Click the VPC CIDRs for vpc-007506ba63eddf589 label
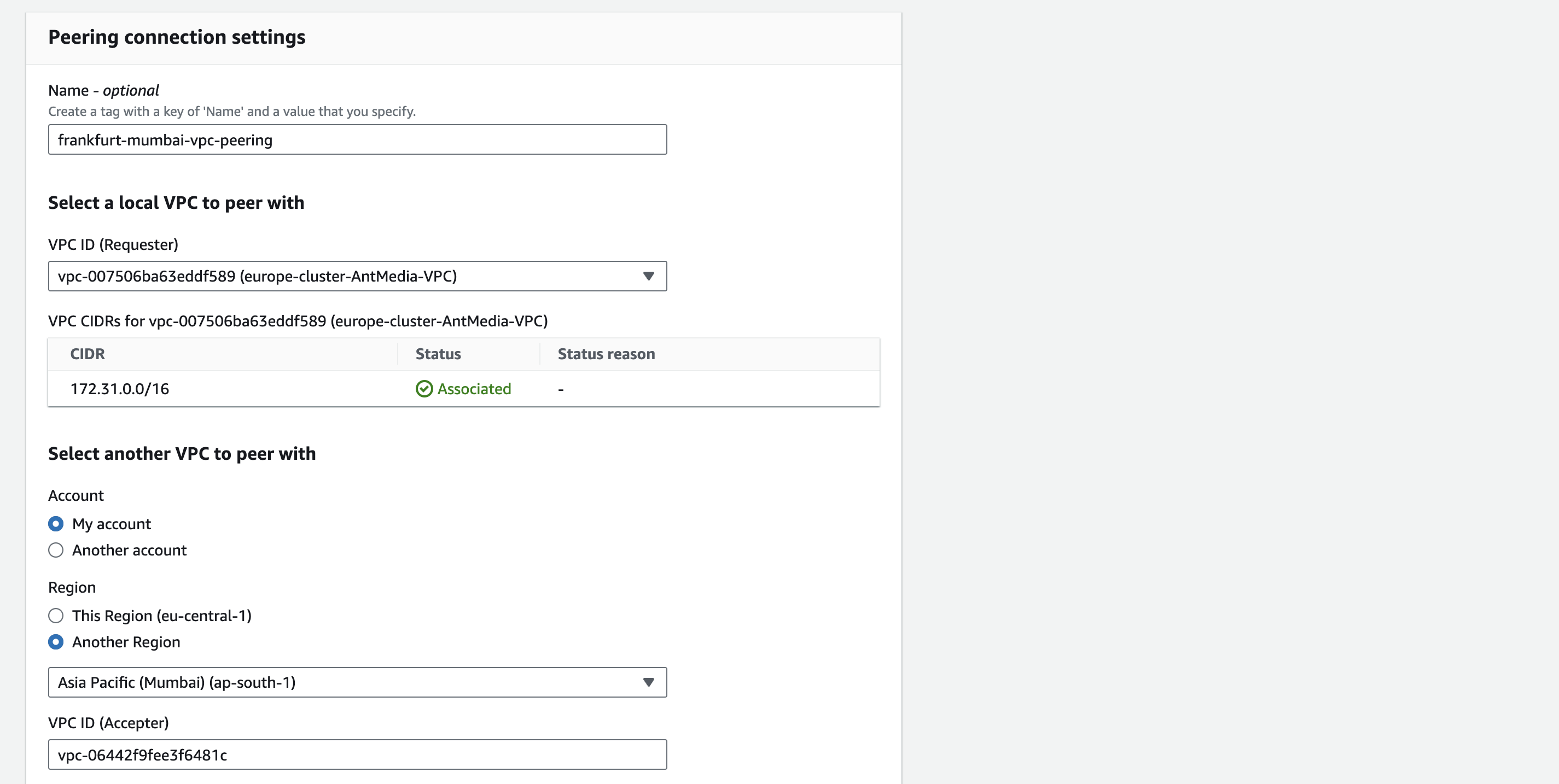1559x784 pixels. point(298,321)
